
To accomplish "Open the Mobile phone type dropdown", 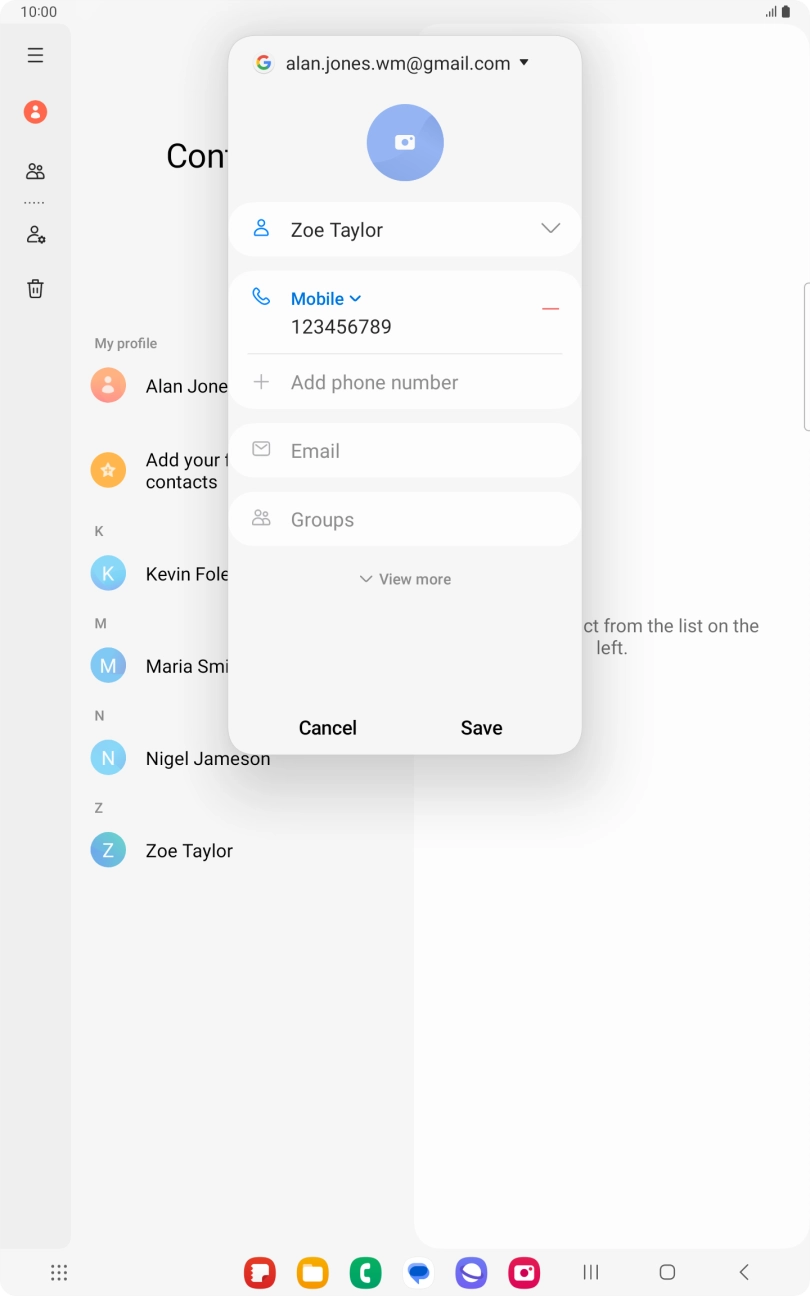I will pyautogui.click(x=326, y=299).
